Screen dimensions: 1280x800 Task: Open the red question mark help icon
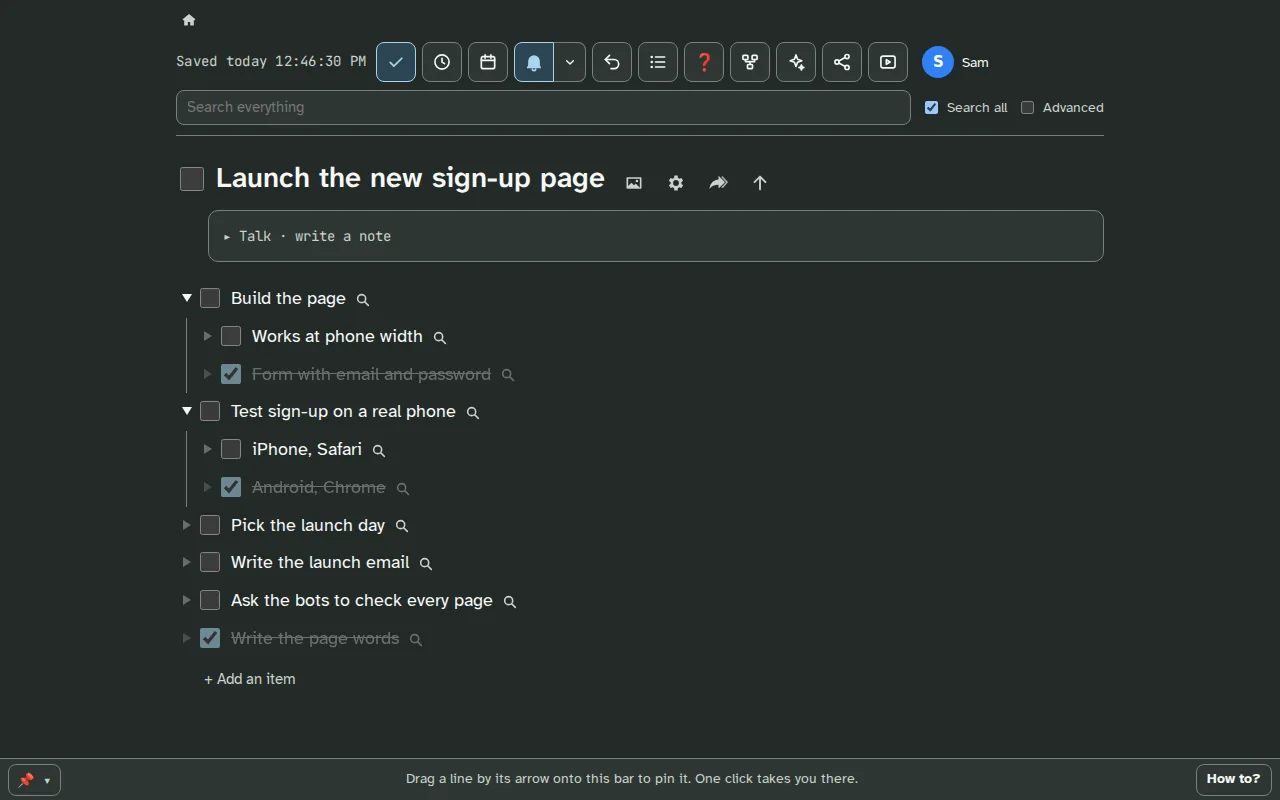coord(704,62)
